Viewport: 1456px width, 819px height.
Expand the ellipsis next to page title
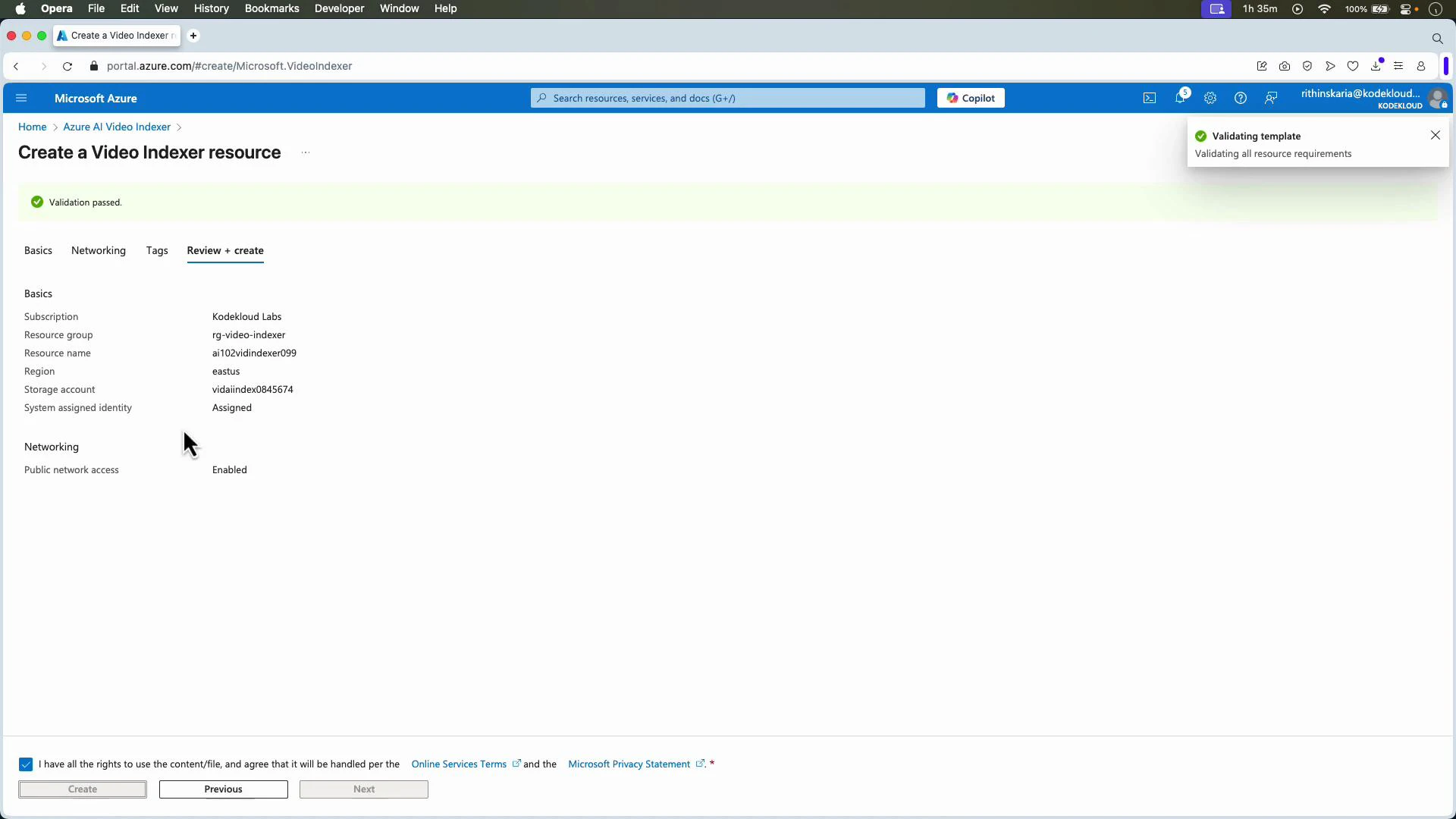[x=306, y=152]
